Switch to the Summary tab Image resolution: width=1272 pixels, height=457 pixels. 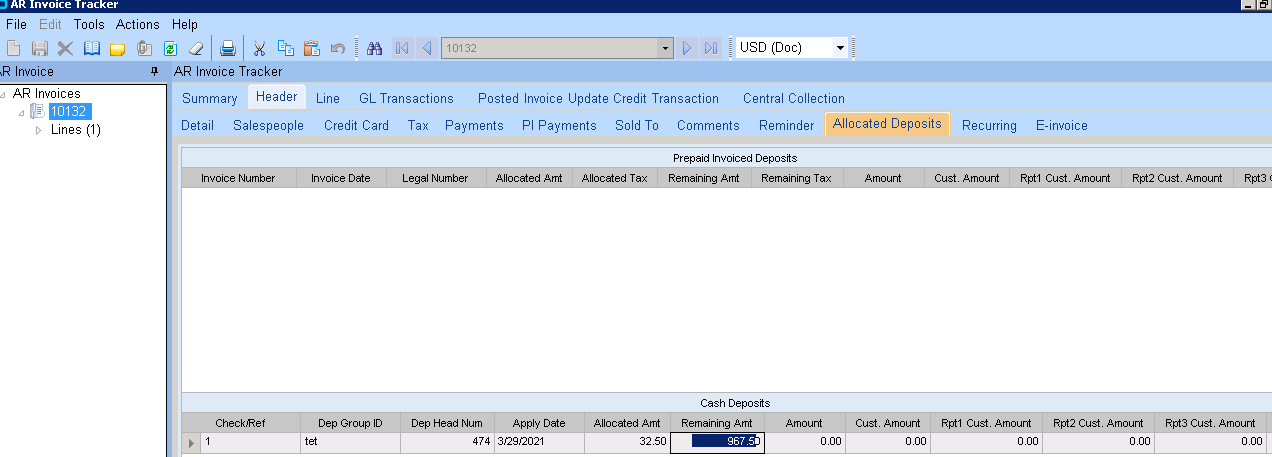tap(210, 98)
